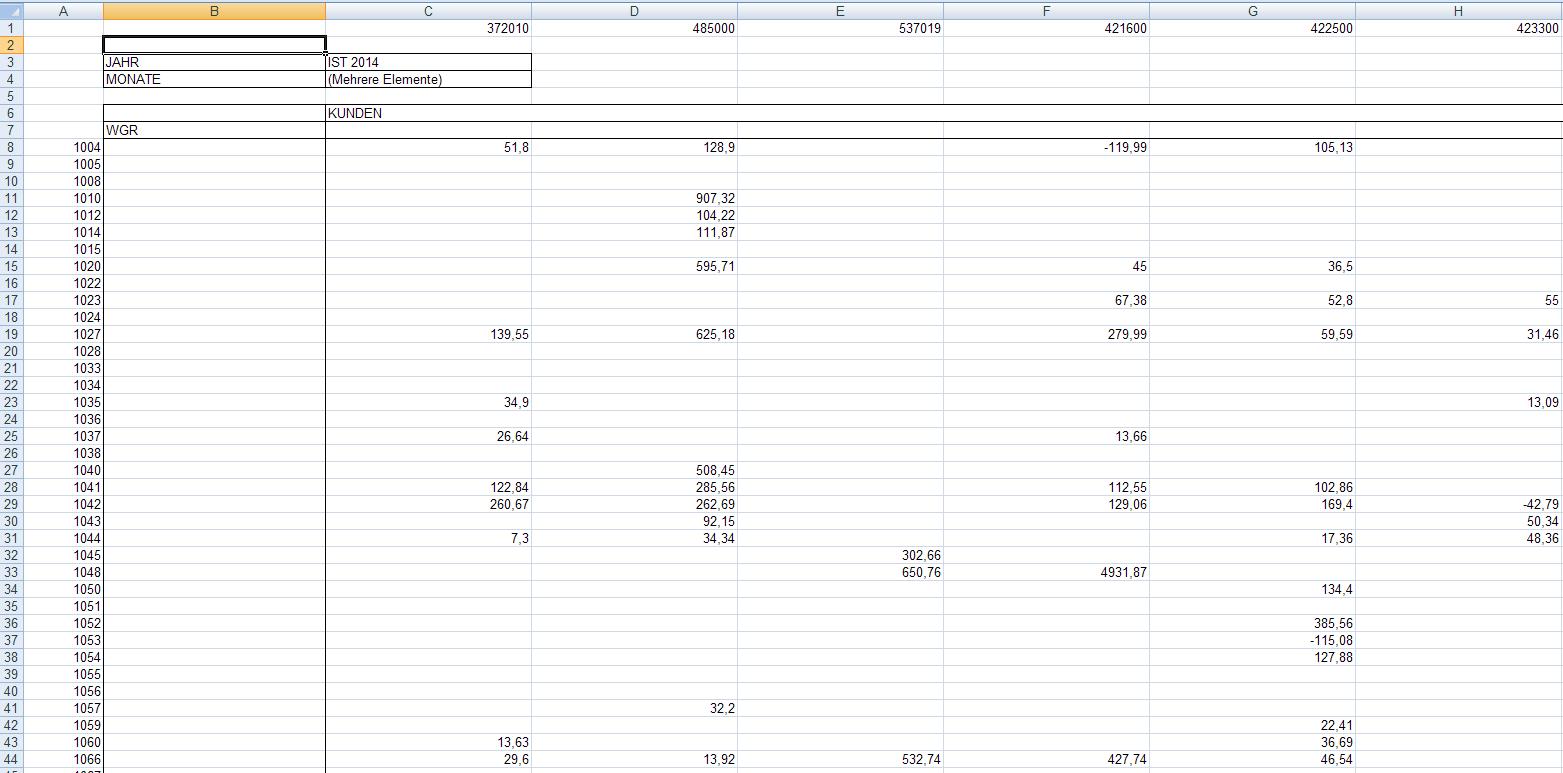Select customer number 423300 cell
This screenshot has height=773, width=1563.
point(1458,28)
